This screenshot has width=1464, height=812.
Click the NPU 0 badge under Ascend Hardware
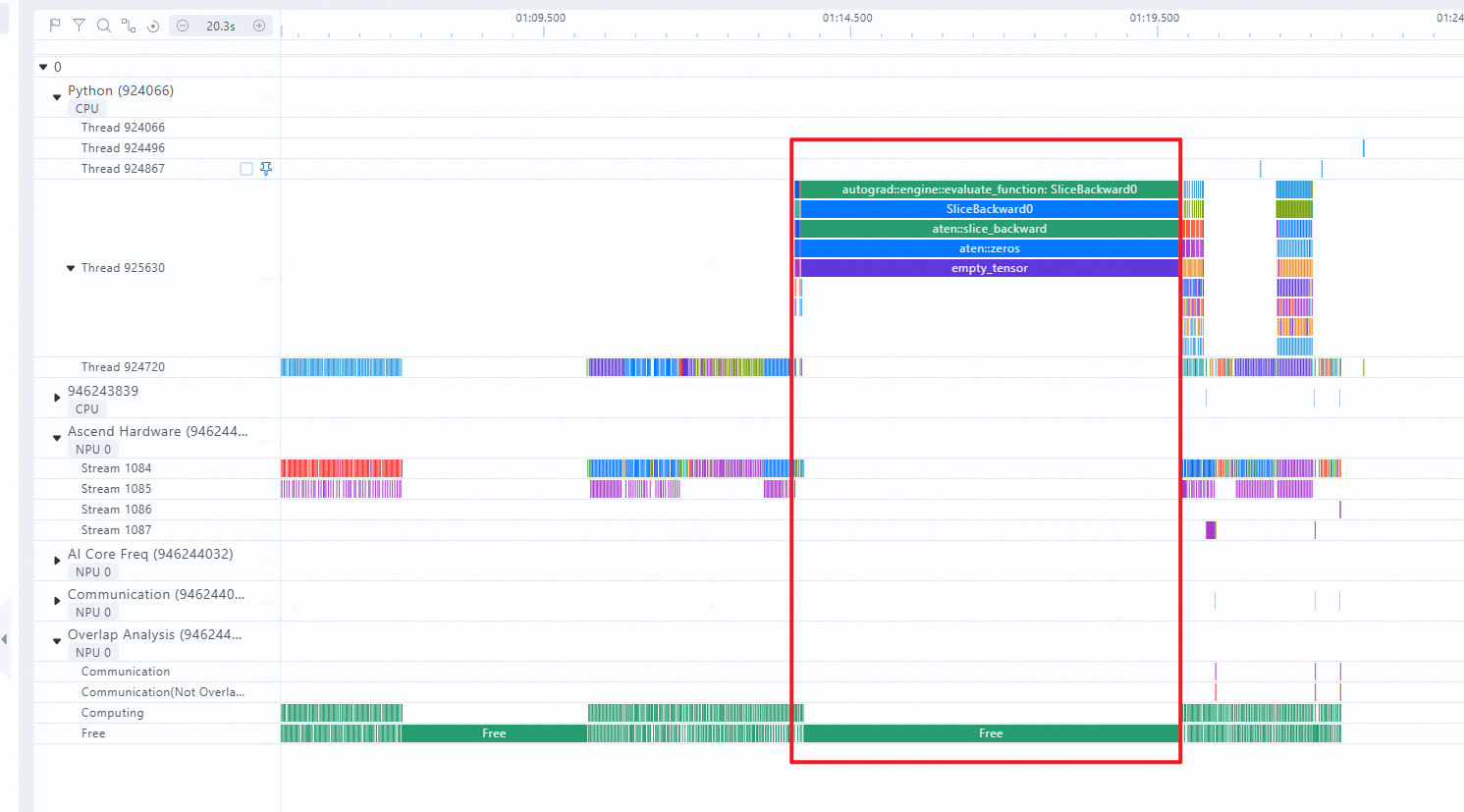point(93,450)
